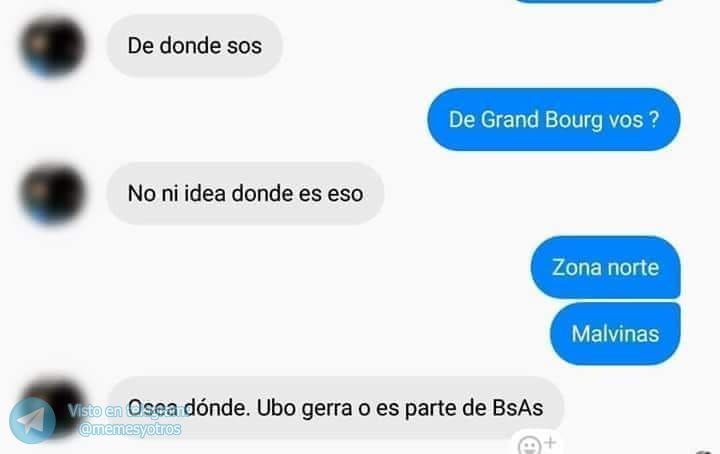Screen dimensions: 720x454
Task: Open the @memesyotros channel handle
Action: pyautogui.click(x=130, y=429)
